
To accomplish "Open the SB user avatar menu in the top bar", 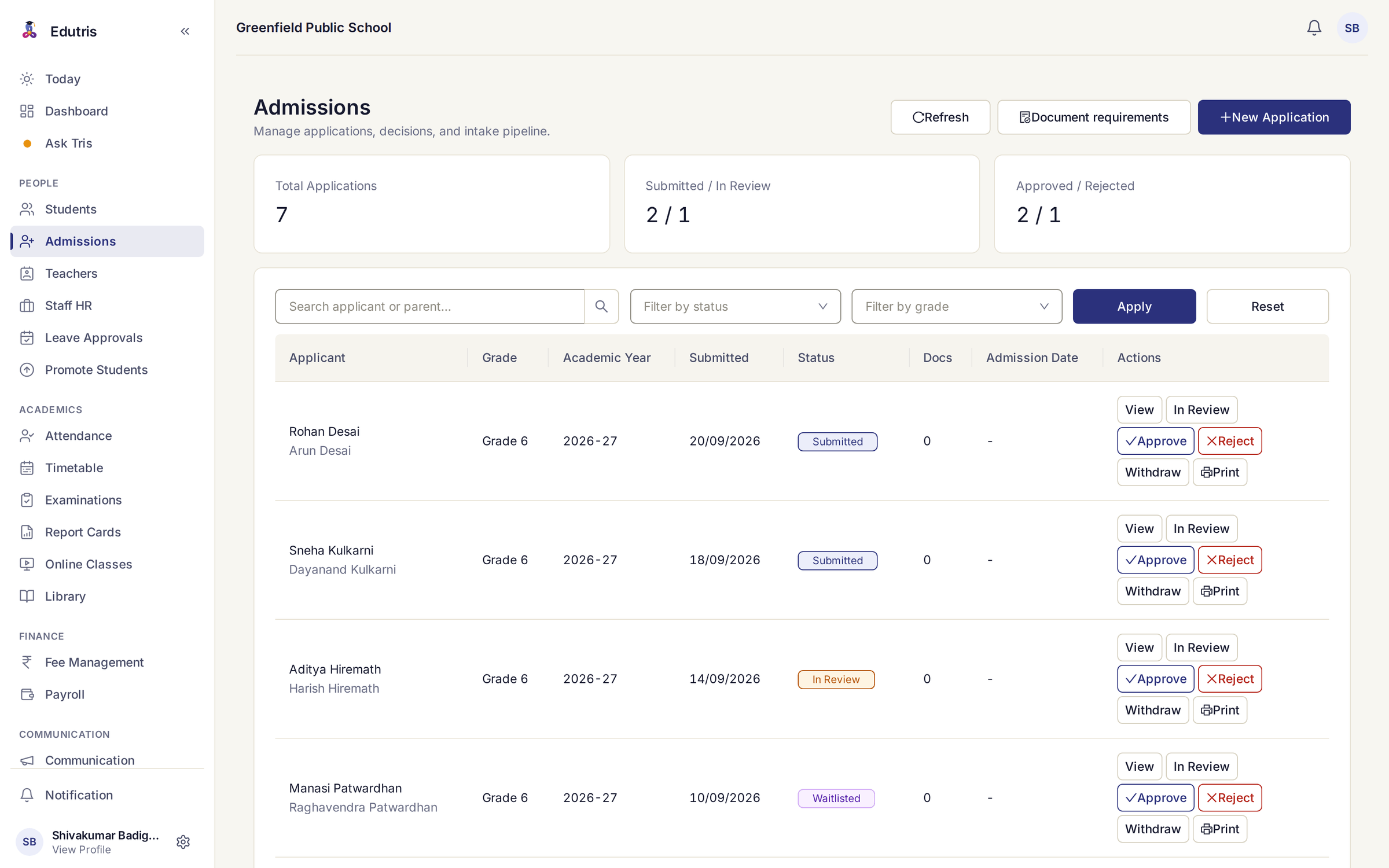I will point(1352,28).
